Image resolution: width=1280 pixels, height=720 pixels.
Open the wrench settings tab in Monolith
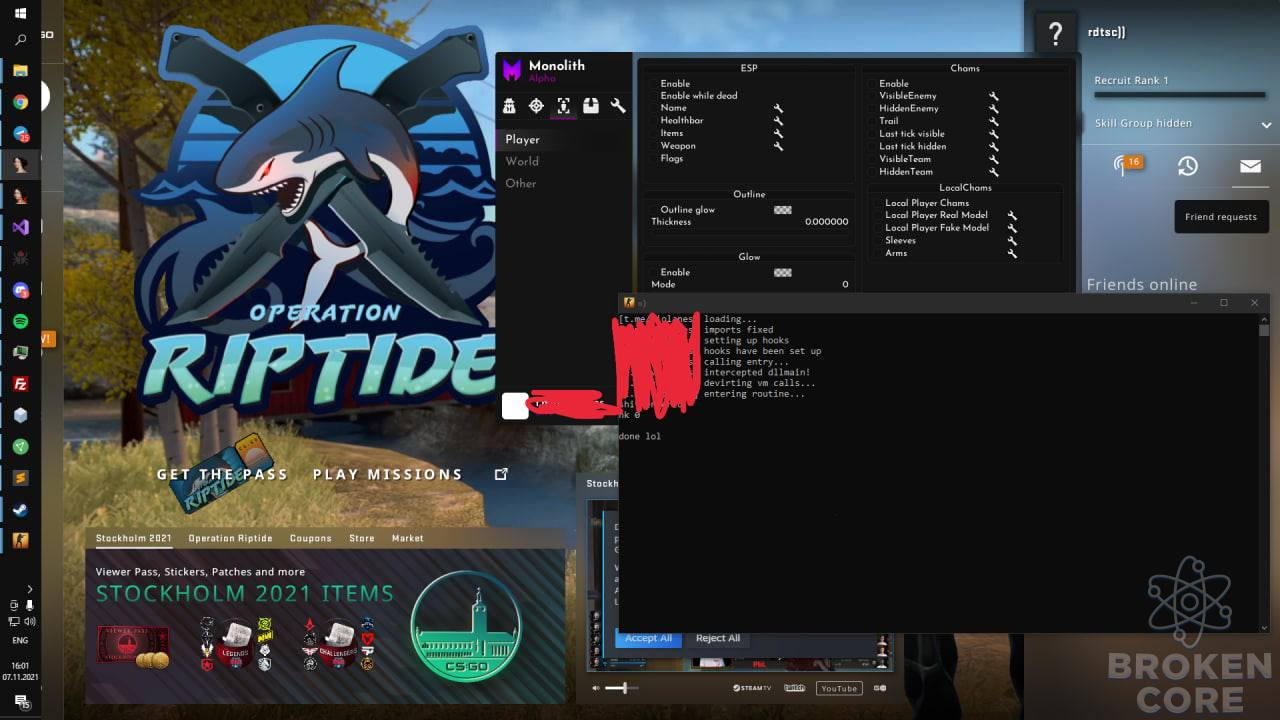618,105
